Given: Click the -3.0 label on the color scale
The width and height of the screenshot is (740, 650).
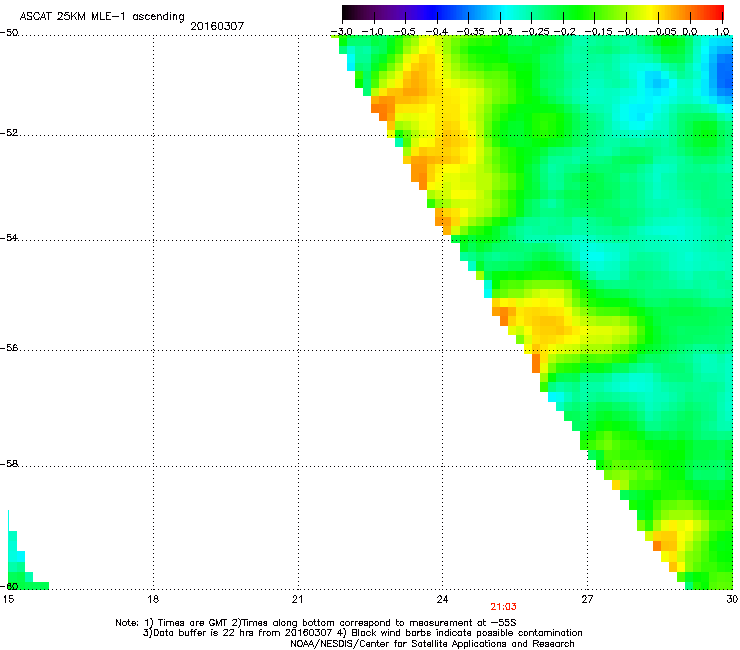Looking at the screenshot, I should (x=342, y=32).
